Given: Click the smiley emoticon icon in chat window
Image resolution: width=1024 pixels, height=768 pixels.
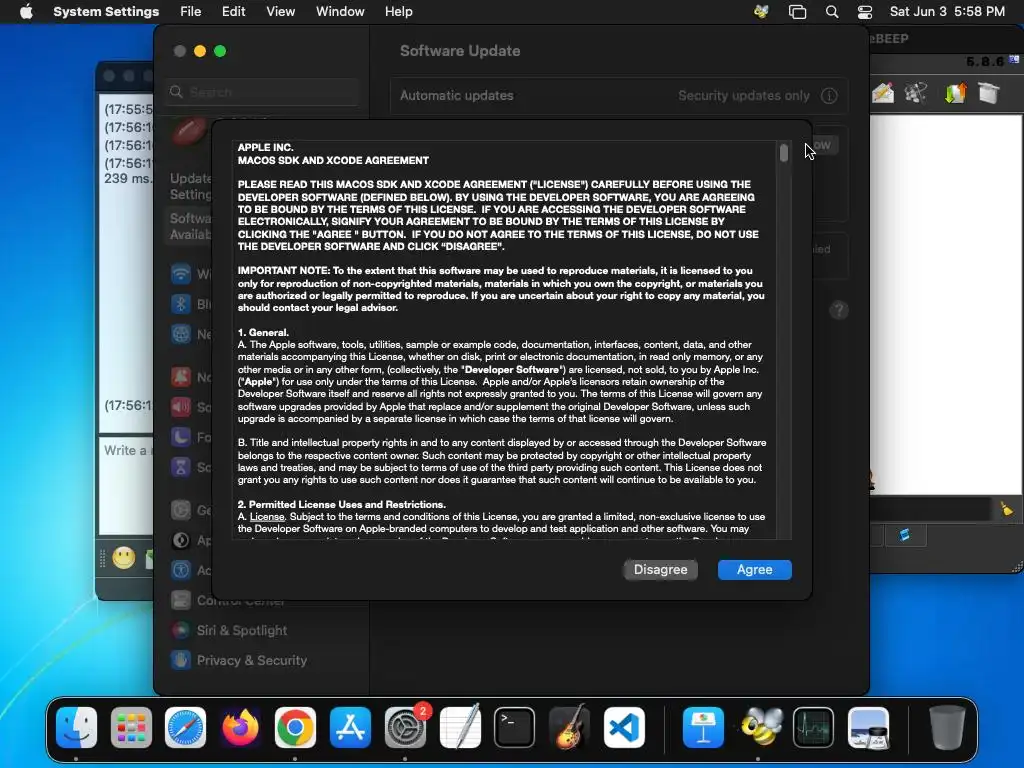Looking at the screenshot, I should [x=123, y=557].
